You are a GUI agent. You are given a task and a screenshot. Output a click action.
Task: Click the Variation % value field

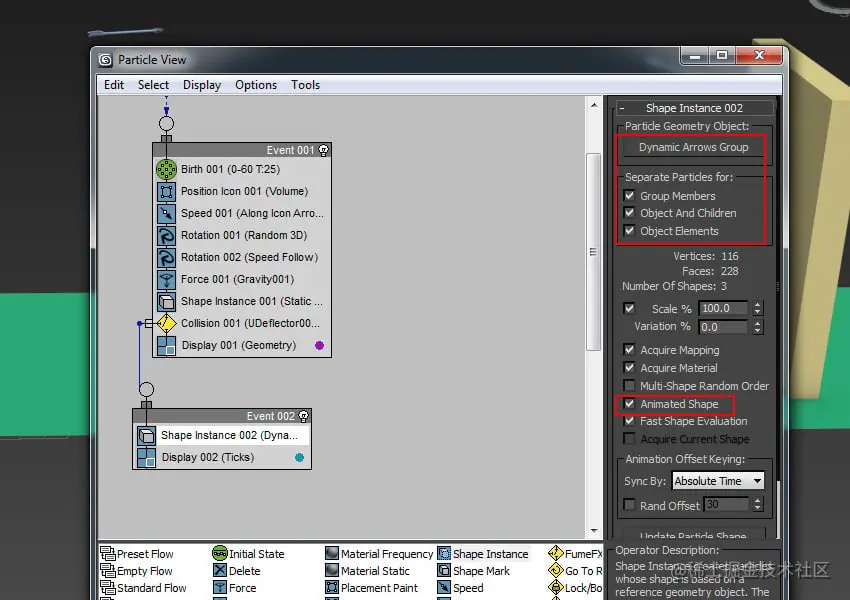point(724,327)
